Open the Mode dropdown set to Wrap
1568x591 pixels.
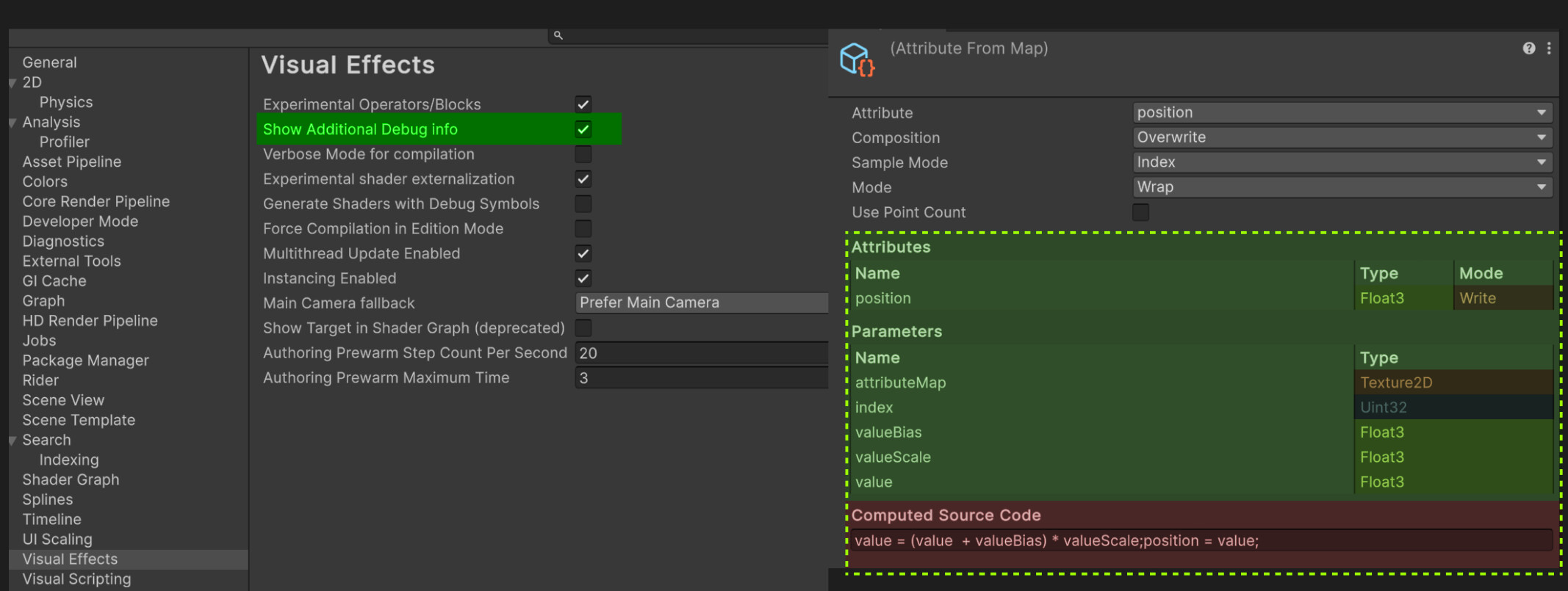click(1342, 187)
